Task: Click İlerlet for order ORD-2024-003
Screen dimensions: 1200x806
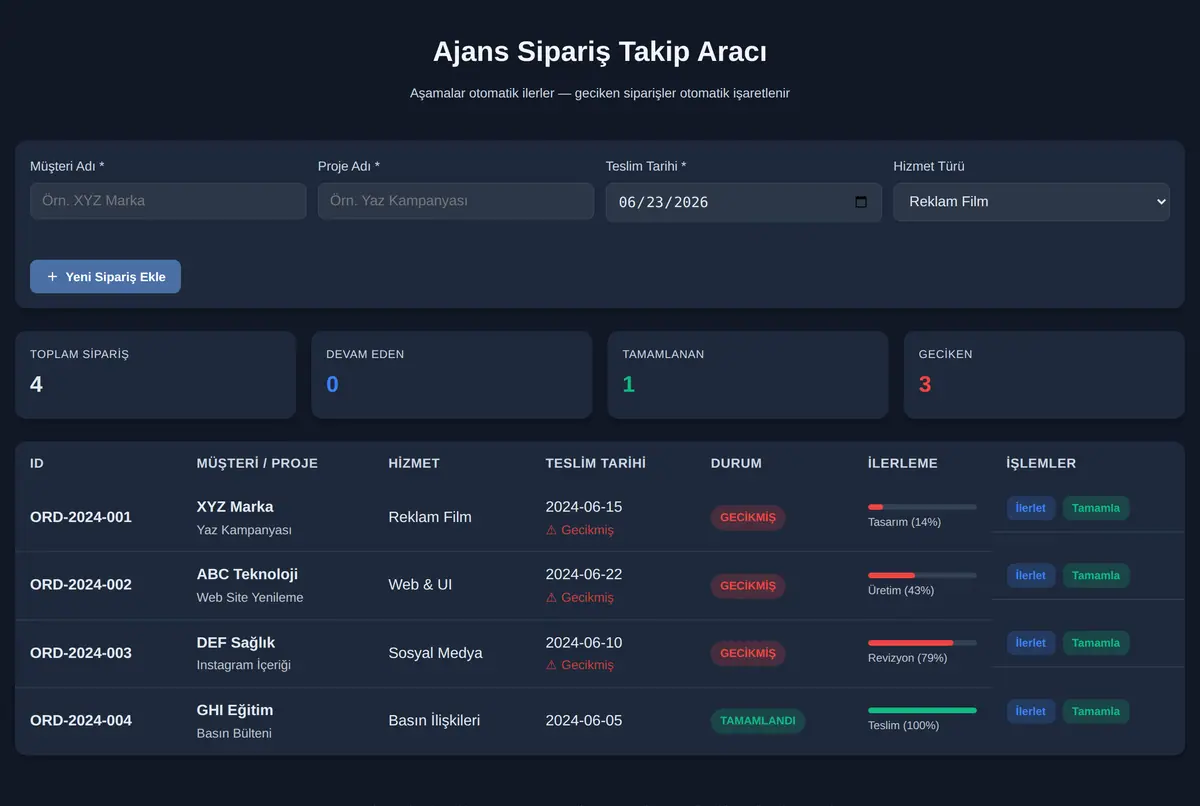Action: click(x=1031, y=643)
